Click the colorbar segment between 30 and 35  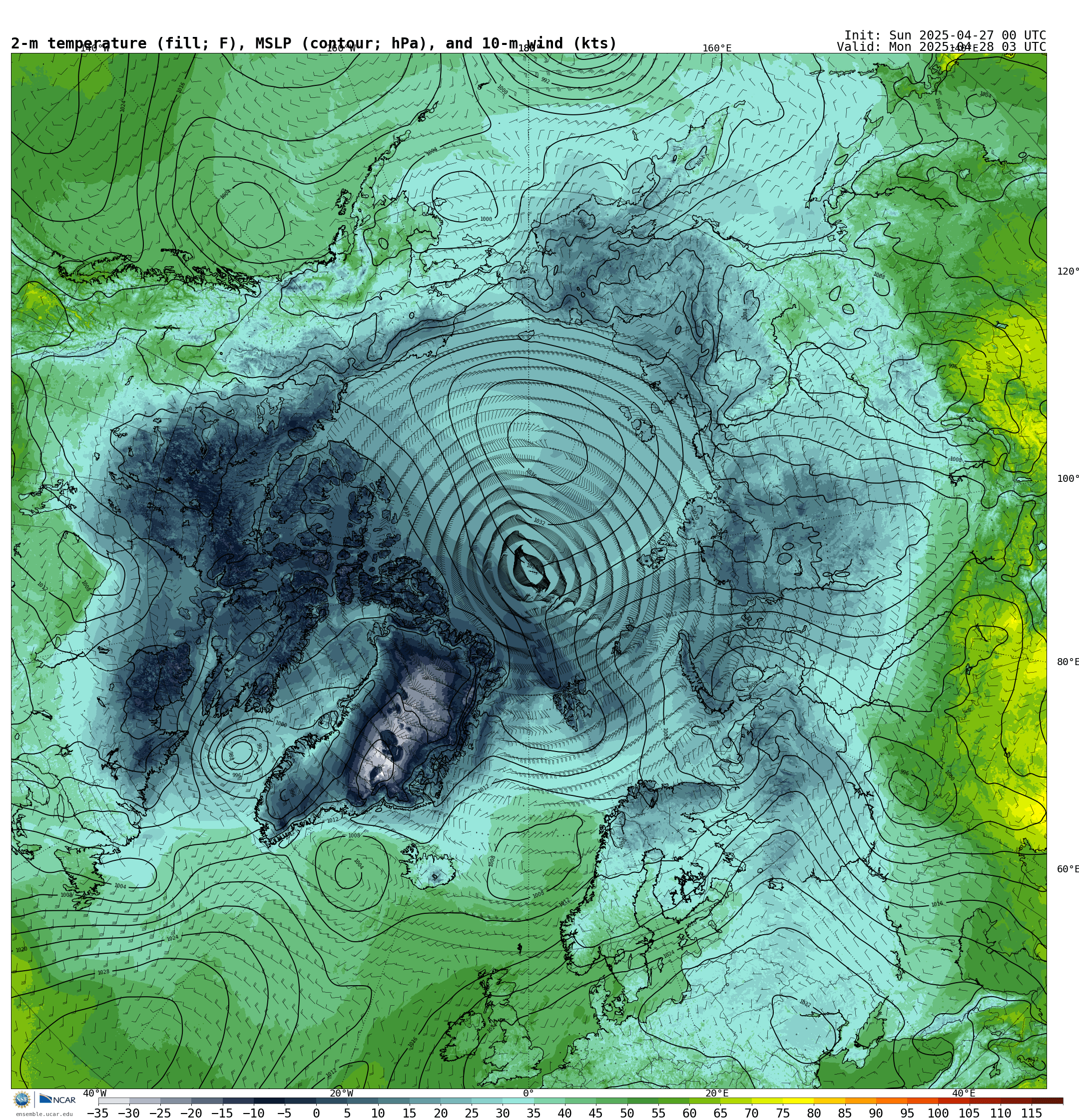point(518,1101)
